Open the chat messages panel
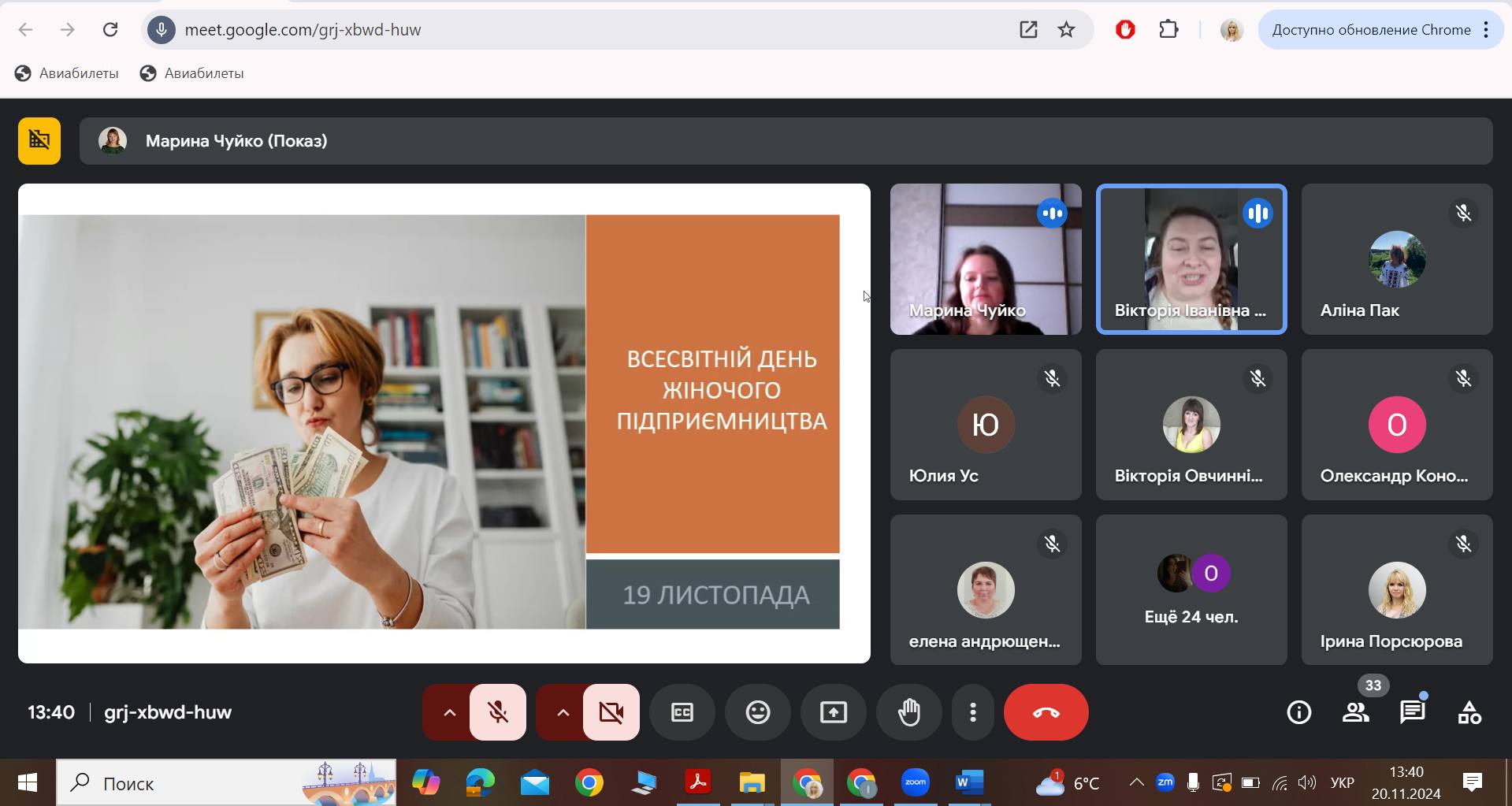 1412,712
